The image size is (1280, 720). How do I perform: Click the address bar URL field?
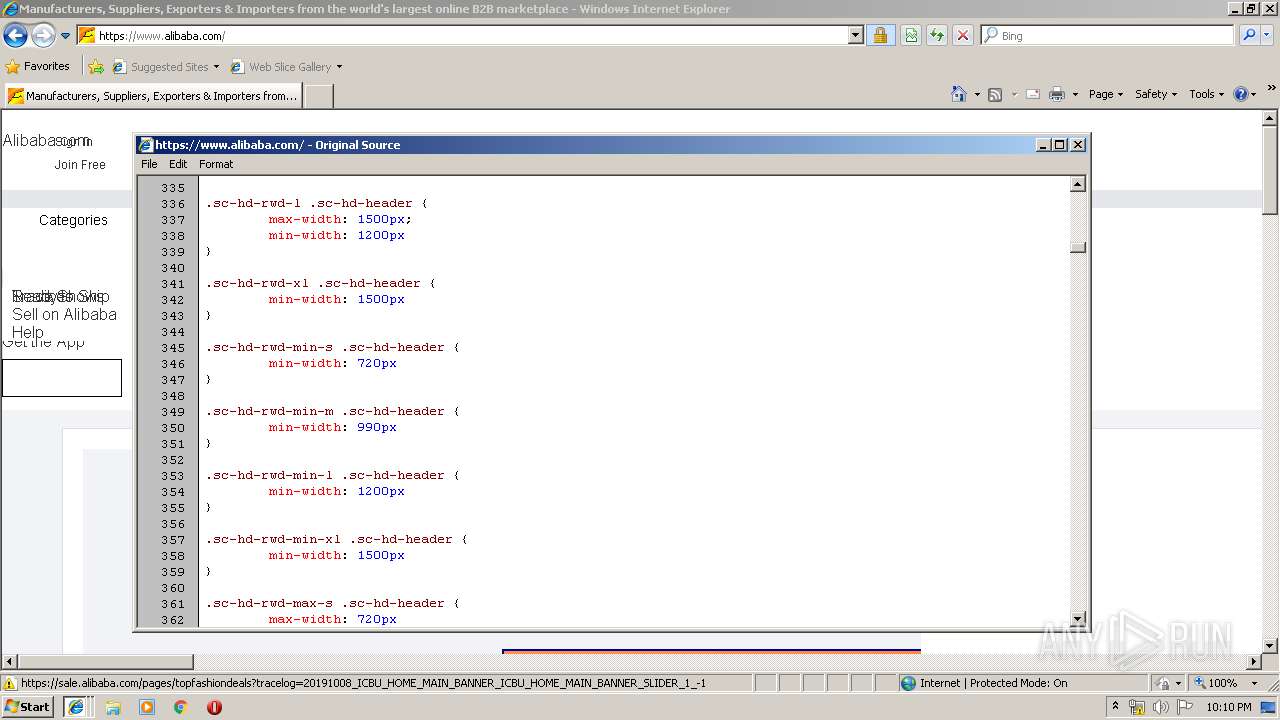[x=462, y=35]
